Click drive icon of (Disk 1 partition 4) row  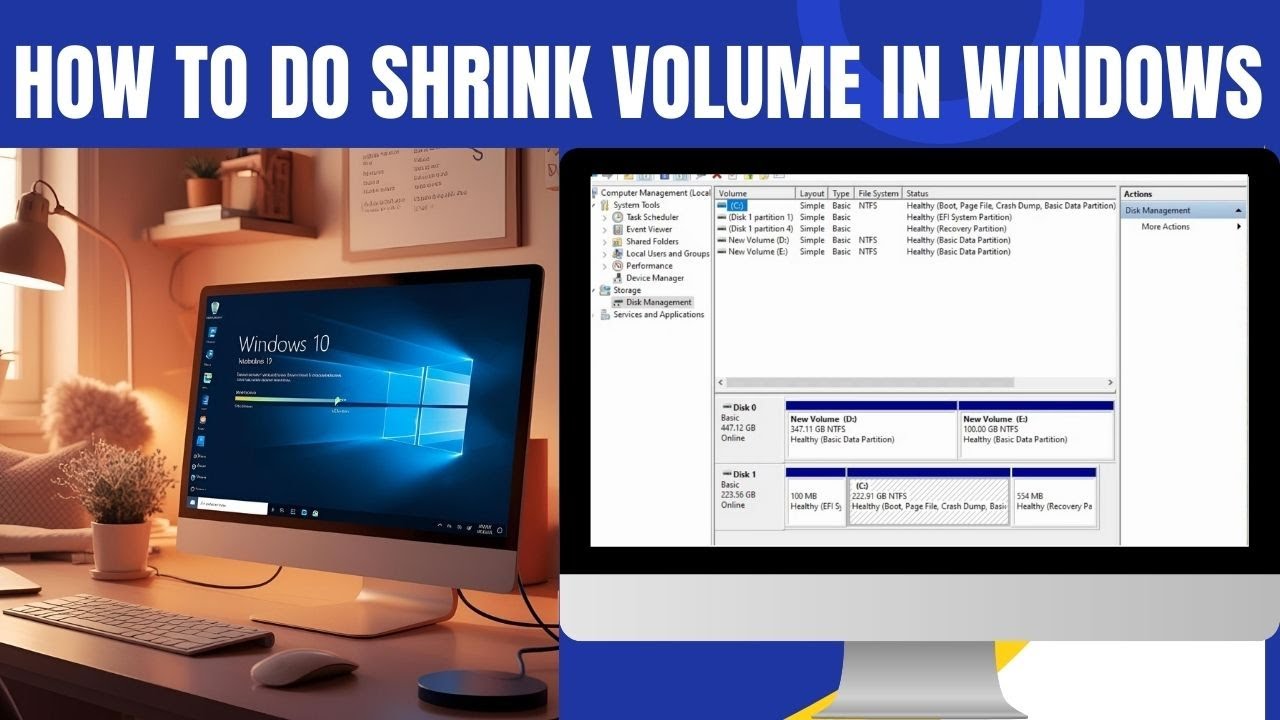(x=723, y=229)
